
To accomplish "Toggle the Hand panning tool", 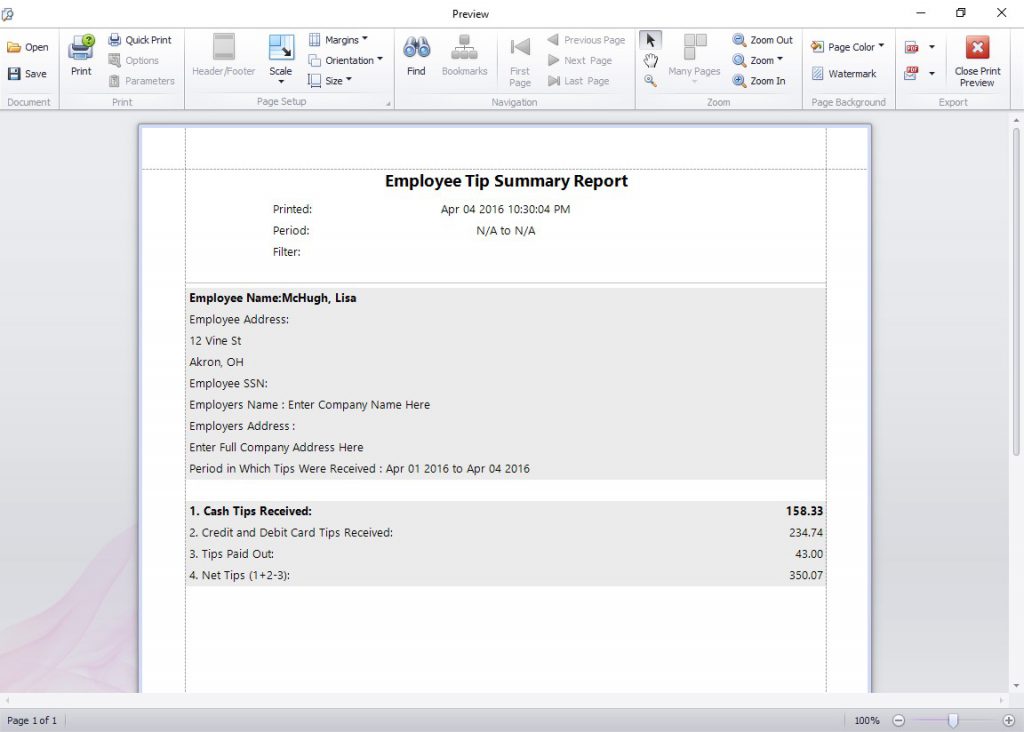I will [x=650, y=60].
